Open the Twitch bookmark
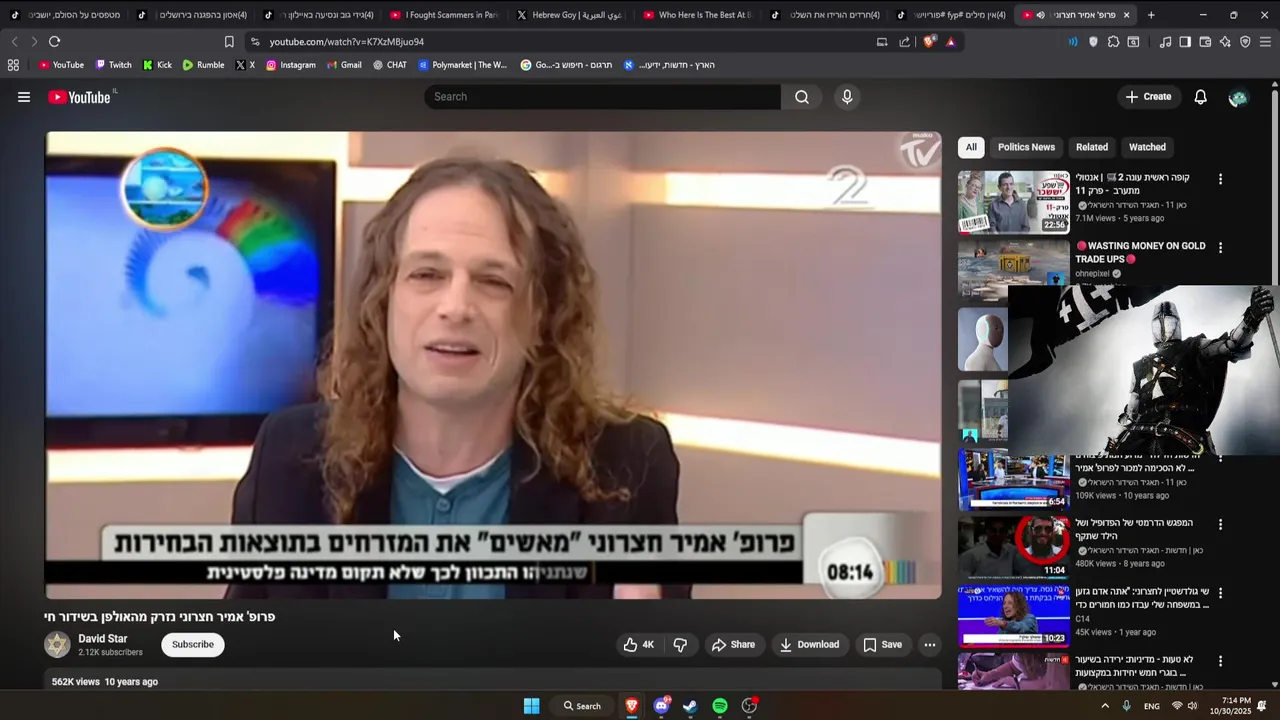 (113, 65)
